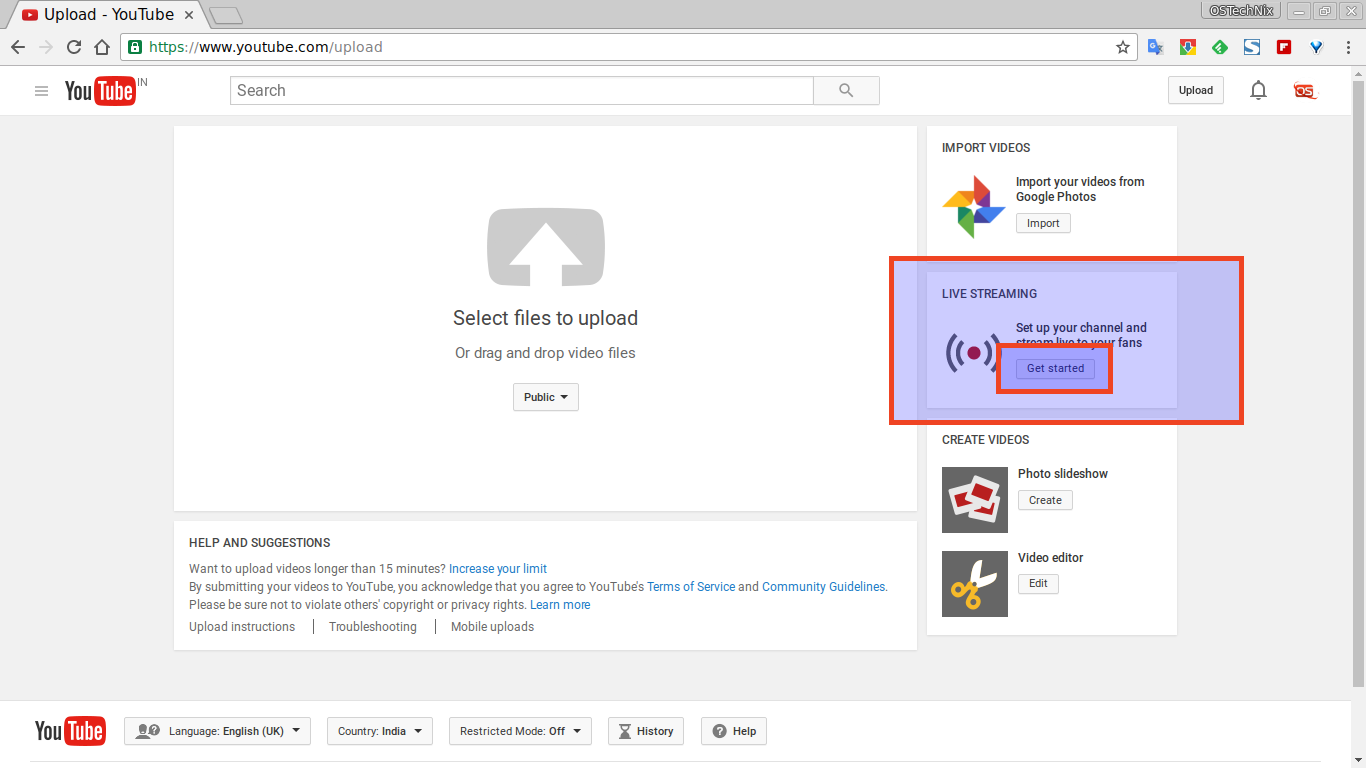
Task: Click the search magnifier button
Action: pos(846,90)
